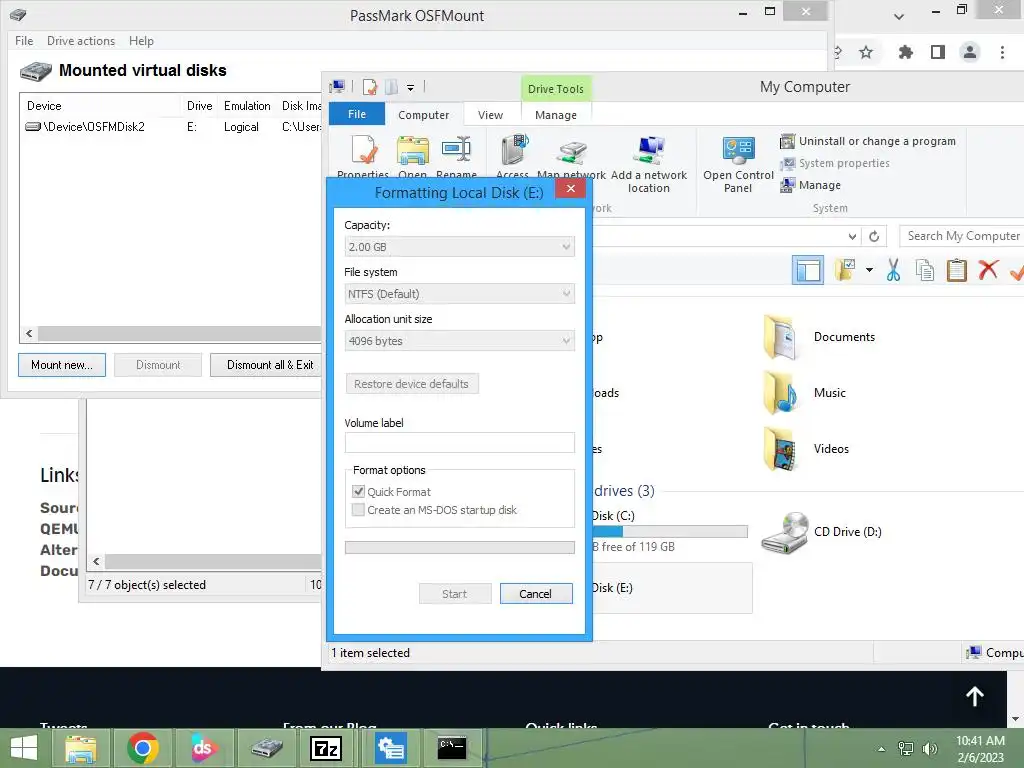Click the Start button in Format dialog

pyautogui.click(x=455, y=594)
